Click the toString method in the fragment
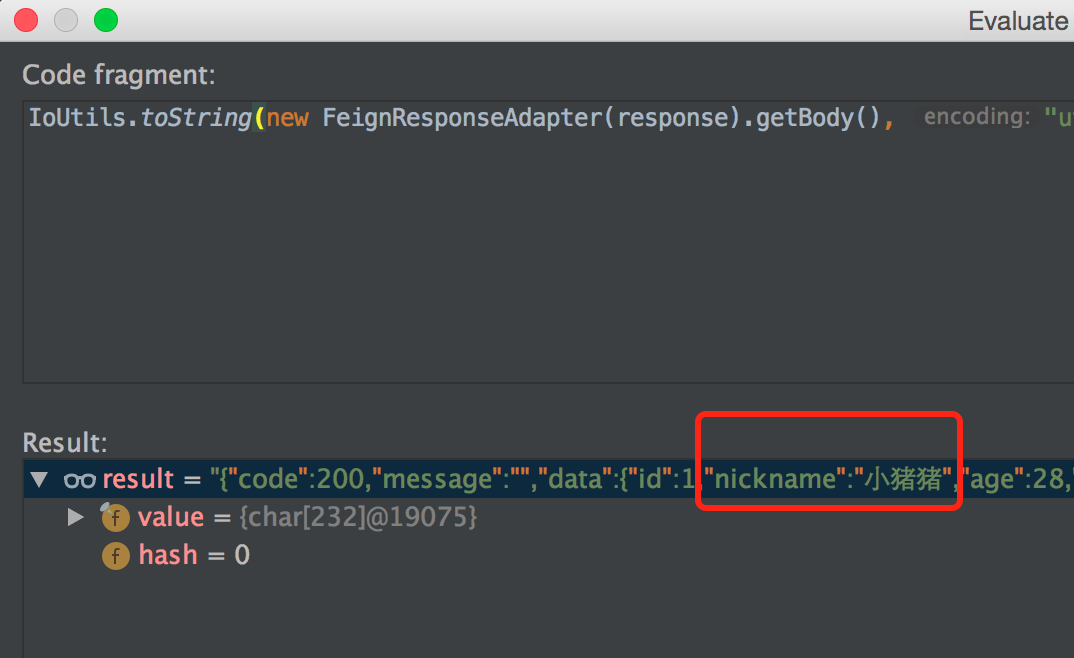The image size is (1074, 658). (196, 118)
